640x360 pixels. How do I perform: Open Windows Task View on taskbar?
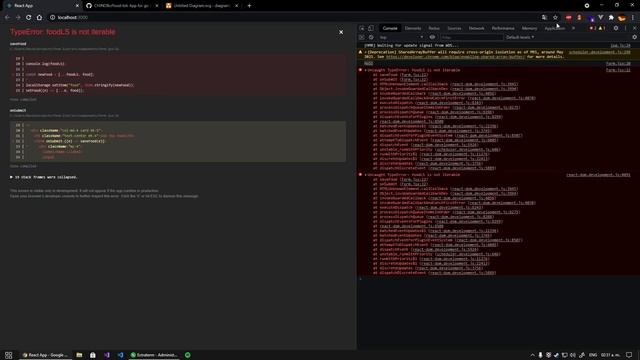9,355
